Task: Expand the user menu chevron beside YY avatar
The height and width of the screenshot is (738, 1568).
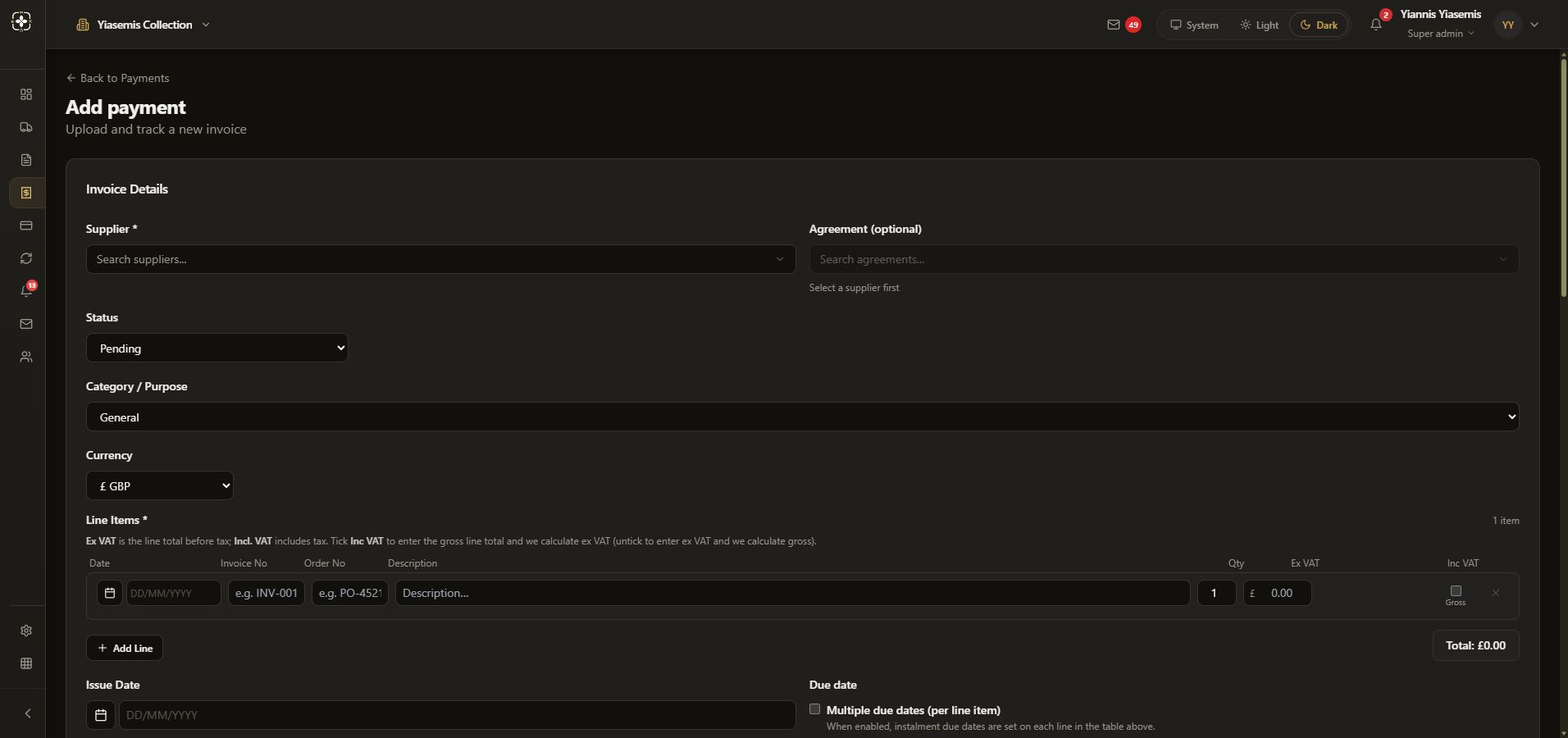Action: [x=1534, y=25]
